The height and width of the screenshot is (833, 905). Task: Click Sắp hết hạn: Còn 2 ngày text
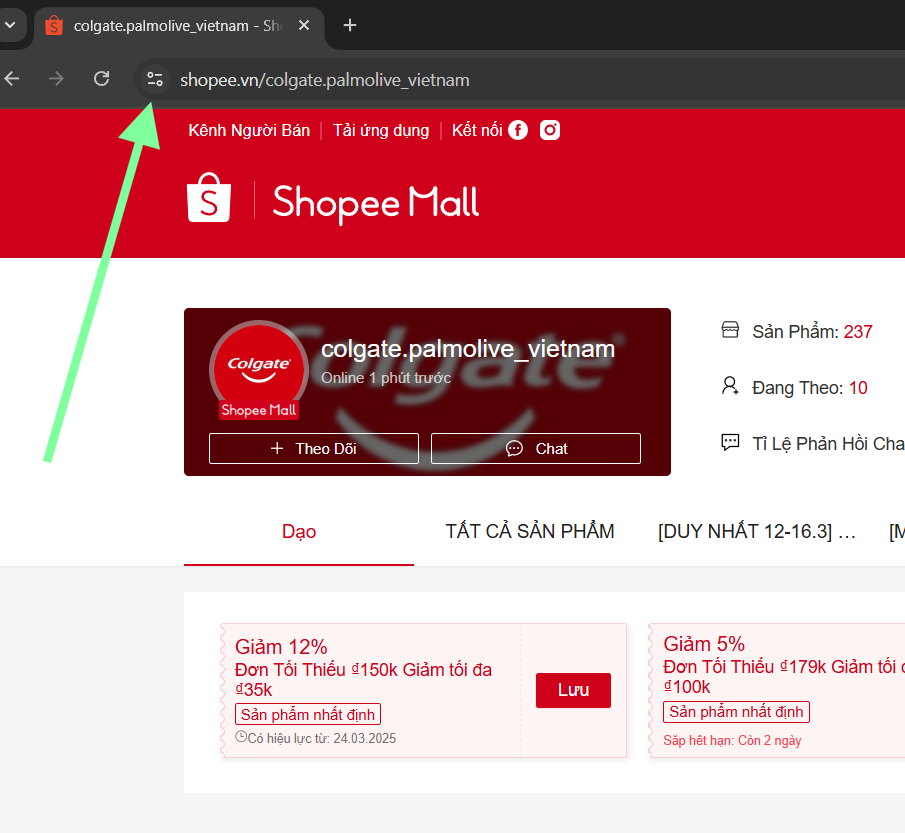click(732, 741)
